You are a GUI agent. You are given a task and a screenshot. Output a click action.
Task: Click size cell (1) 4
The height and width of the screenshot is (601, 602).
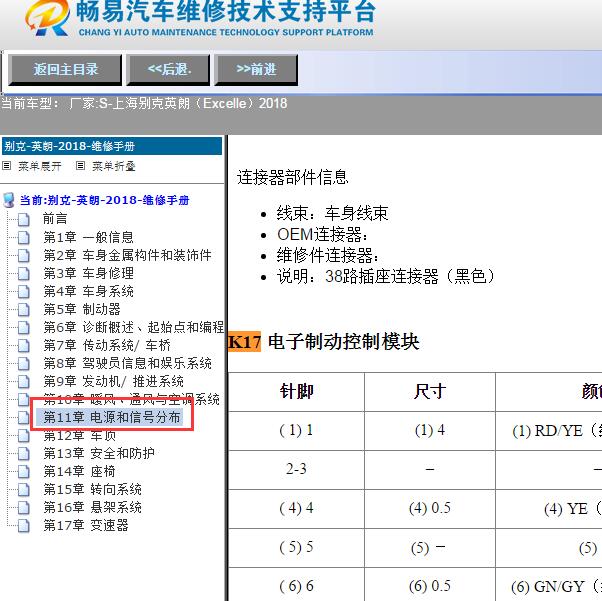click(430, 430)
